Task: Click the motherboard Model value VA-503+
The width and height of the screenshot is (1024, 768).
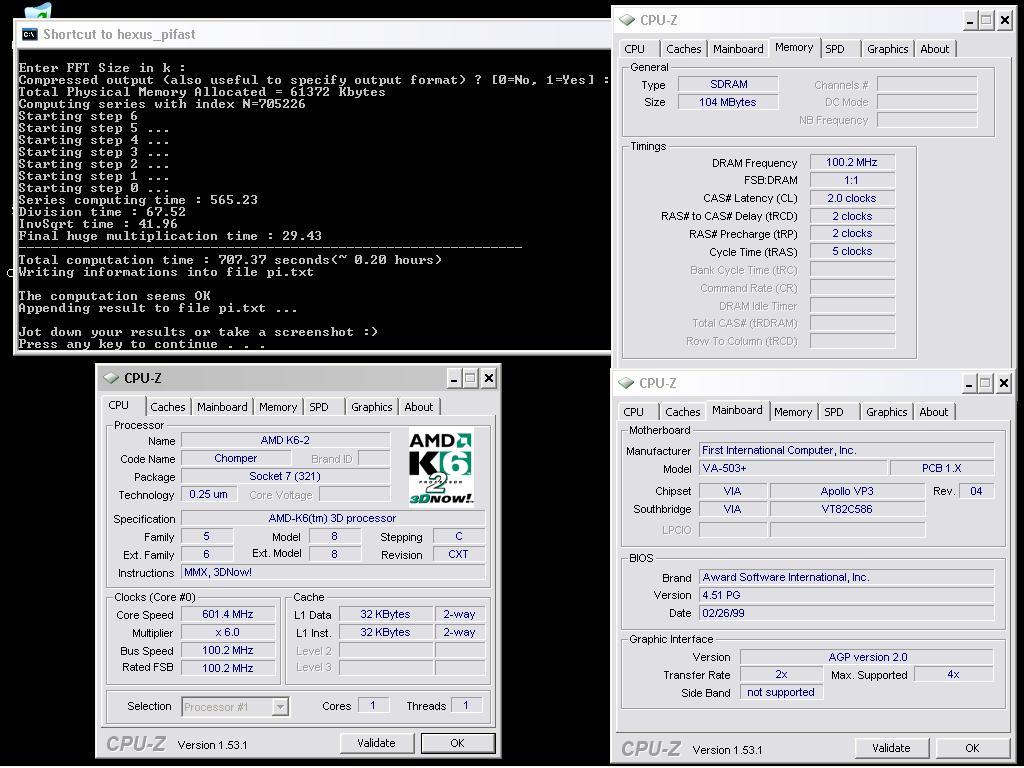Action: click(x=793, y=468)
